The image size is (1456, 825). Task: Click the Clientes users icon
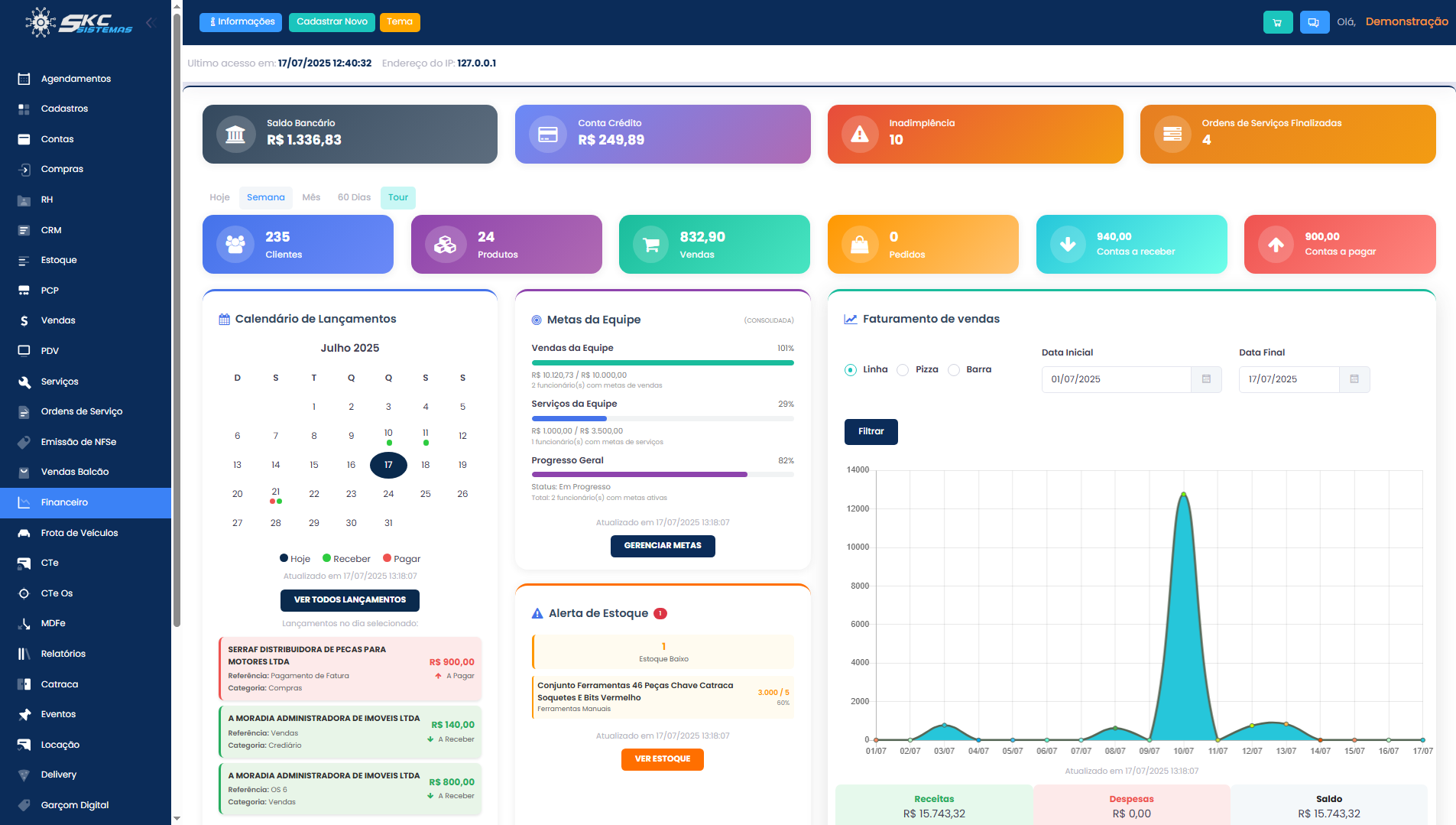(x=235, y=245)
